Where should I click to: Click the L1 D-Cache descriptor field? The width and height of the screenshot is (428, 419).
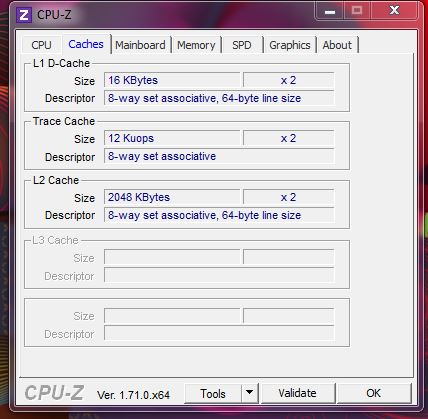[x=219, y=98]
